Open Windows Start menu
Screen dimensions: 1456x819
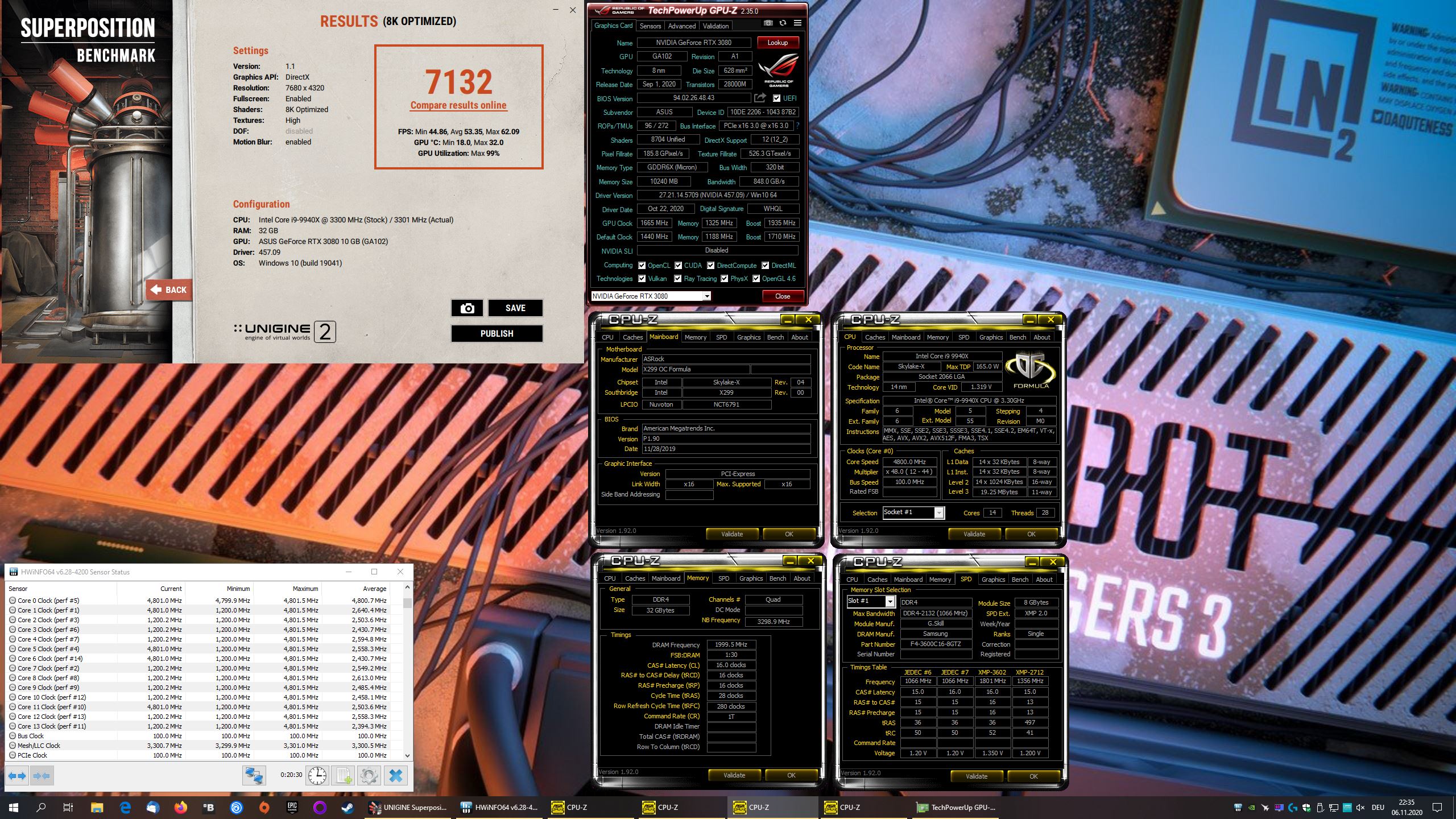(x=14, y=807)
